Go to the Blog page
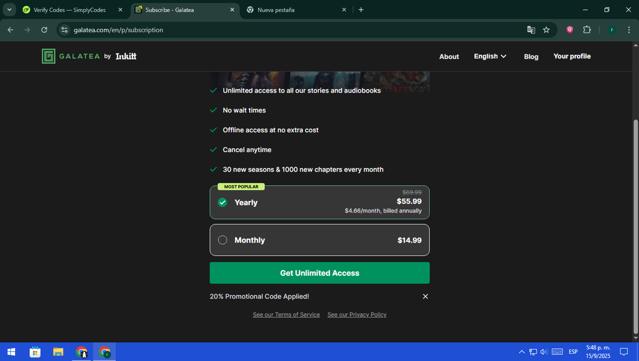The height and width of the screenshot is (361, 639). (531, 57)
